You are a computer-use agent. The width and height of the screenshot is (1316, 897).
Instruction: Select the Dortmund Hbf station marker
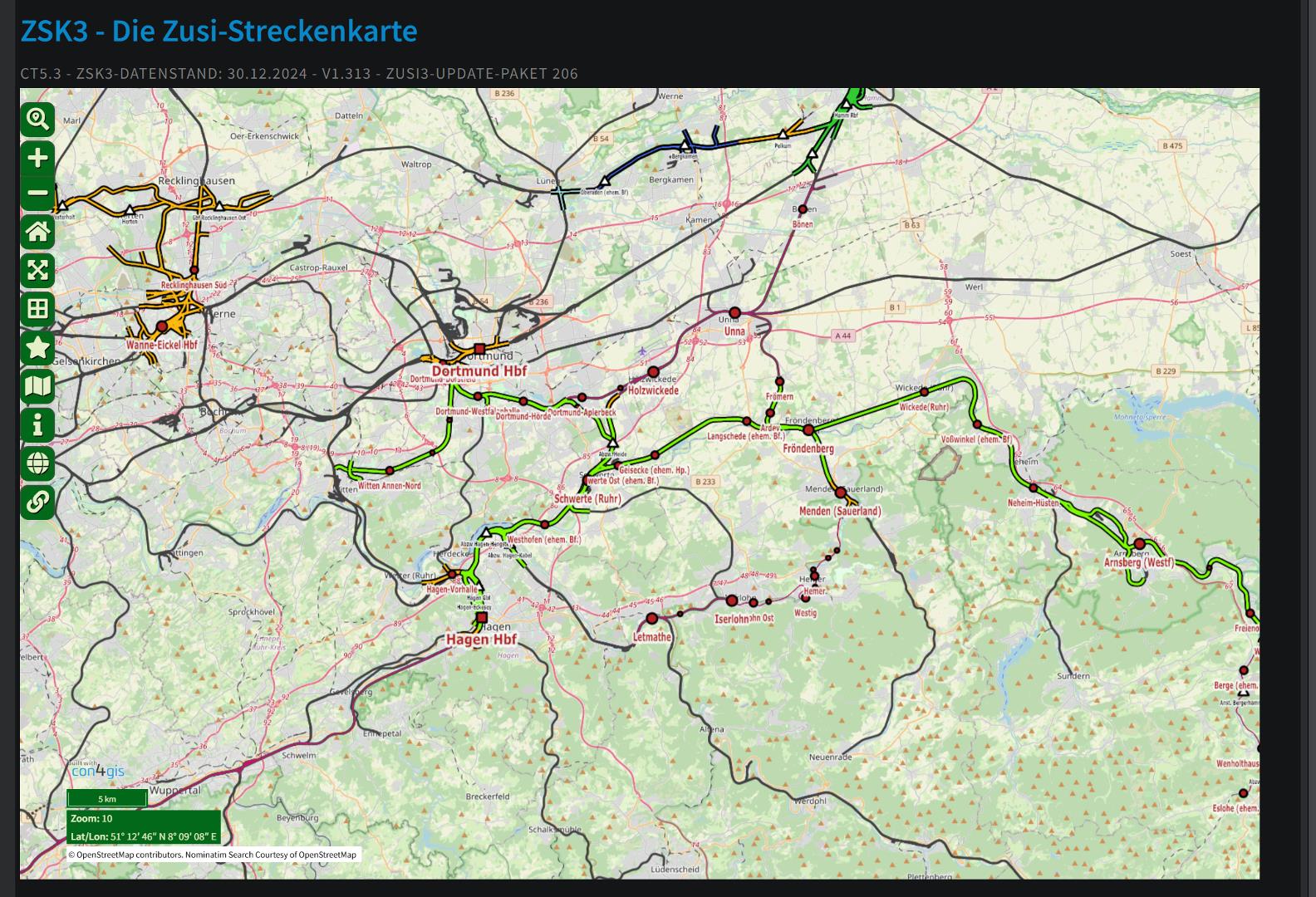coord(479,350)
